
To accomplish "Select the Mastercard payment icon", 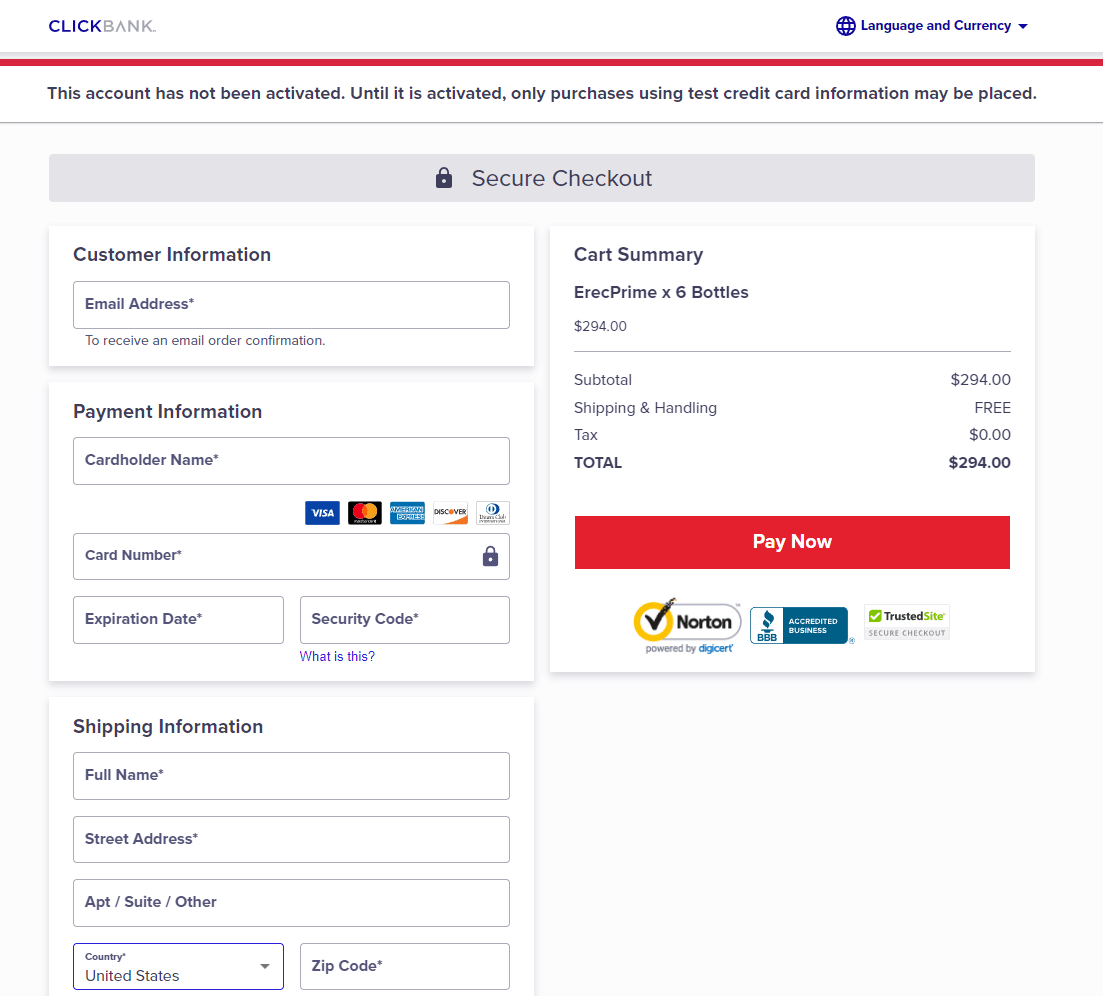I will pyautogui.click(x=364, y=512).
